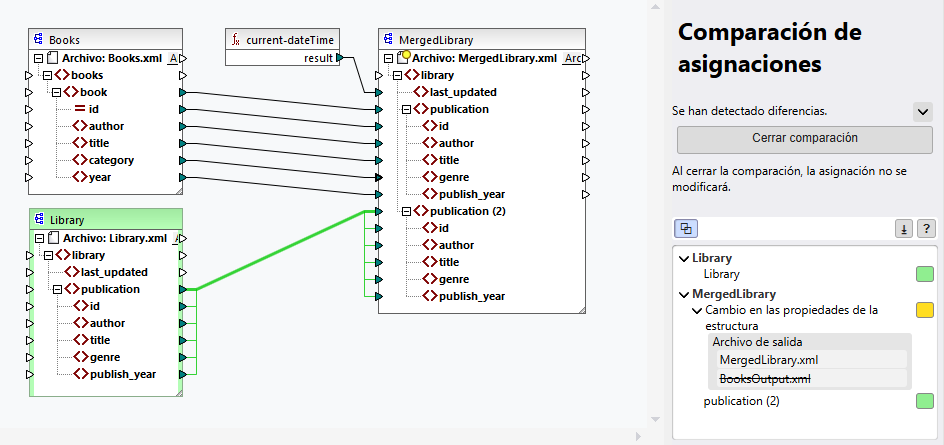The height and width of the screenshot is (445, 944).
Task: Click the file icon beside Archivo: Library.xml
Action: click(x=54, y=238)
